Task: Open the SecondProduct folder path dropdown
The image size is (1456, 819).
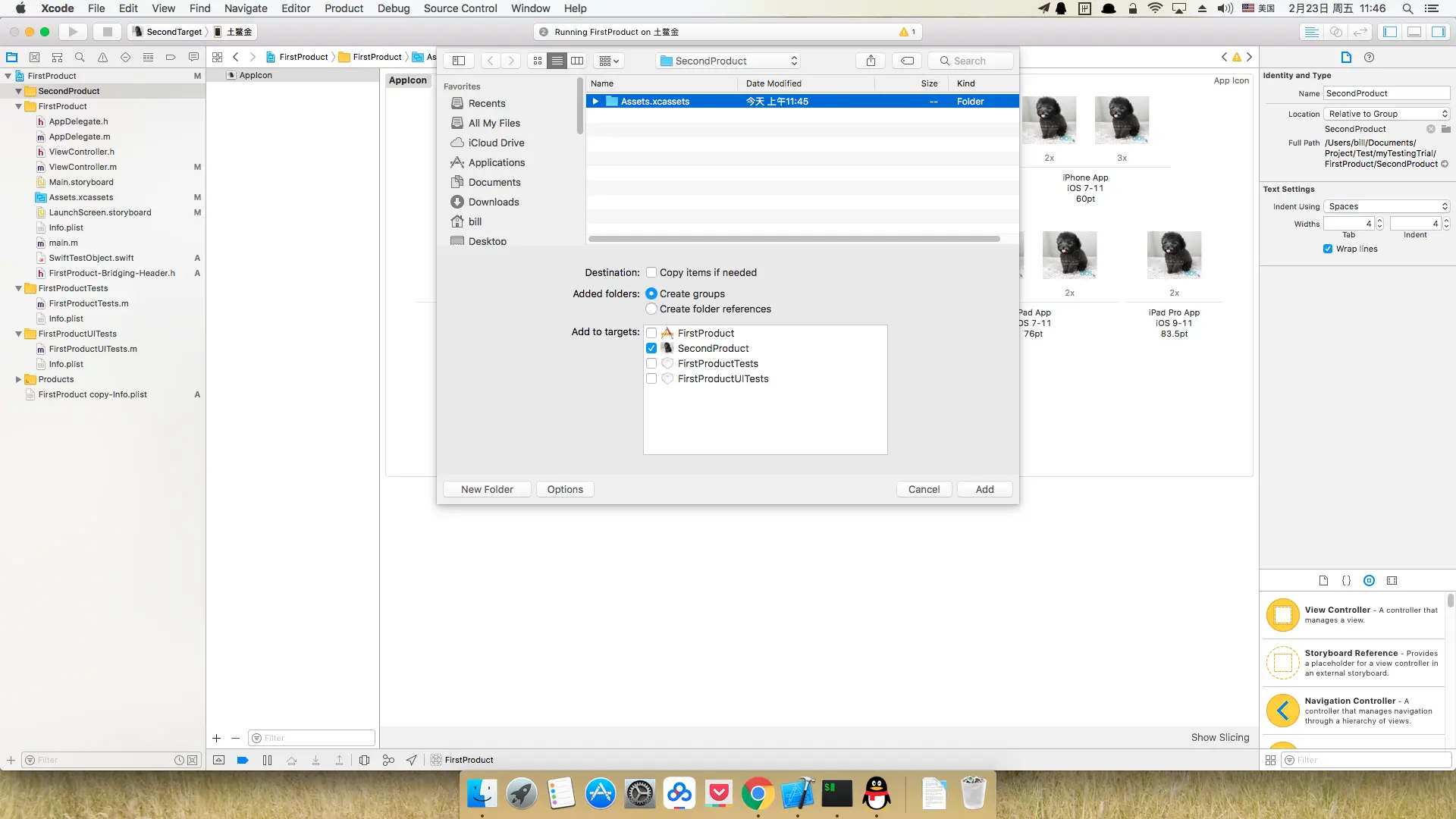Action: [730, 61]
